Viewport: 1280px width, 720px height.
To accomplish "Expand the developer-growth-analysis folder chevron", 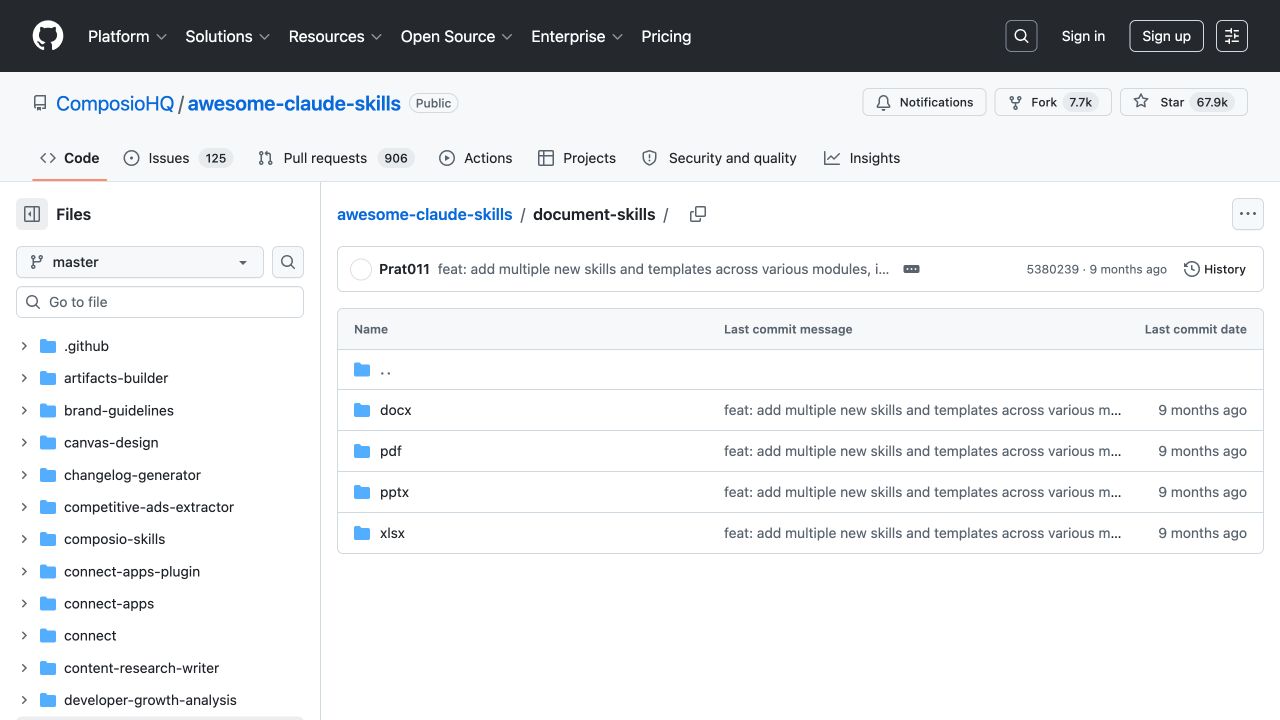I will (24, 700).
